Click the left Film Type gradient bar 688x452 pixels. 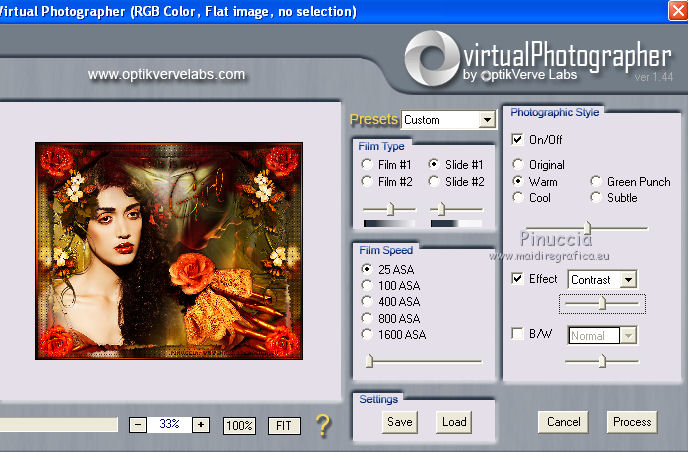point(389,223)
